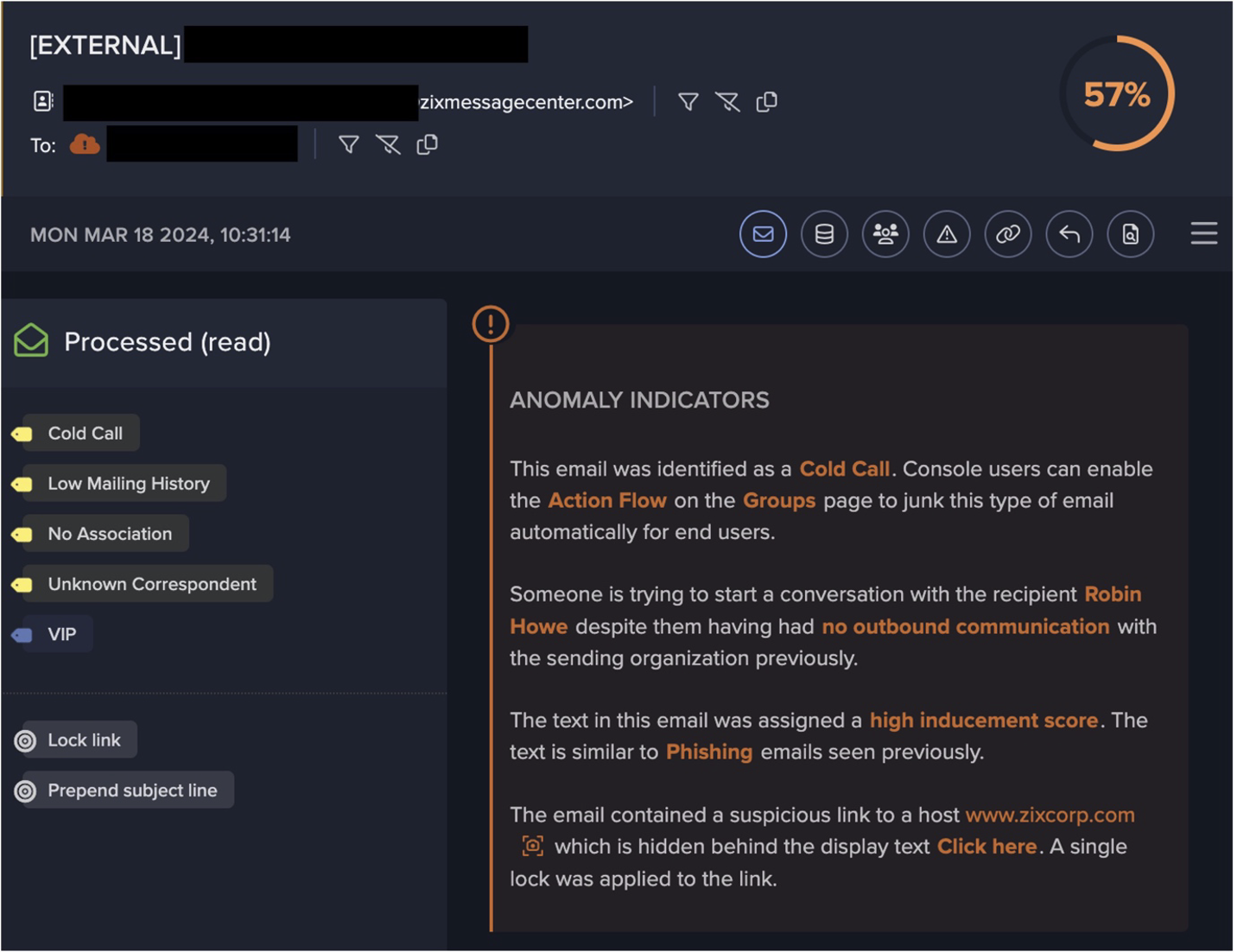Toggle the Lock link setting
The width and height of the screenshot is (1237, 952).
[73, 739]
